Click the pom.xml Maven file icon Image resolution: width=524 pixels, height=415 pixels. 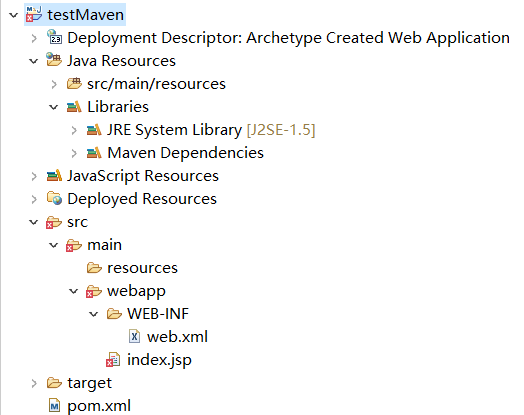tap(54, 406)
